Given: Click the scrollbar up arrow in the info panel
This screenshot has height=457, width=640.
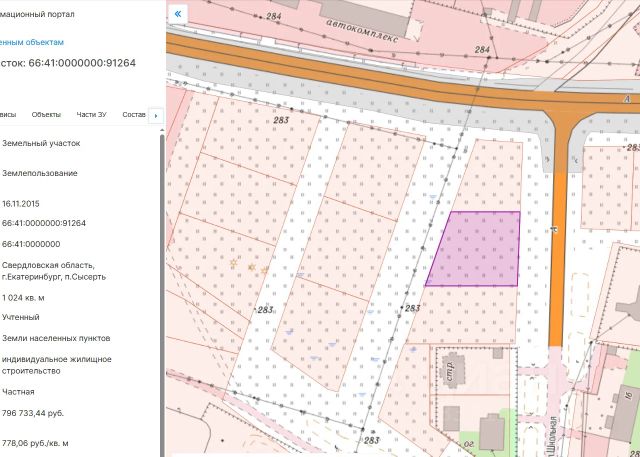Looking at the screenshot, I should tap(162, 131).
